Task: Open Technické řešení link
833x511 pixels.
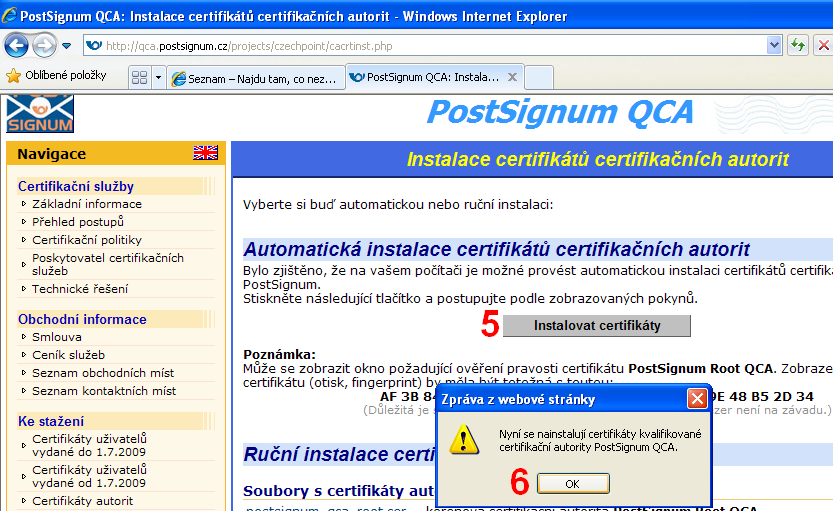Action: pyautogui.click(x=80, y=289)
